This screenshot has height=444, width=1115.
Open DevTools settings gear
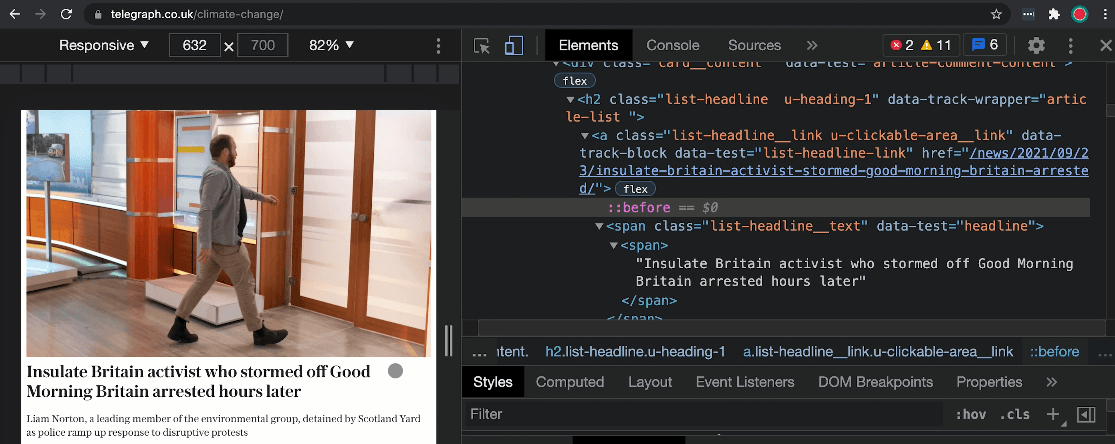point(1036,46)
